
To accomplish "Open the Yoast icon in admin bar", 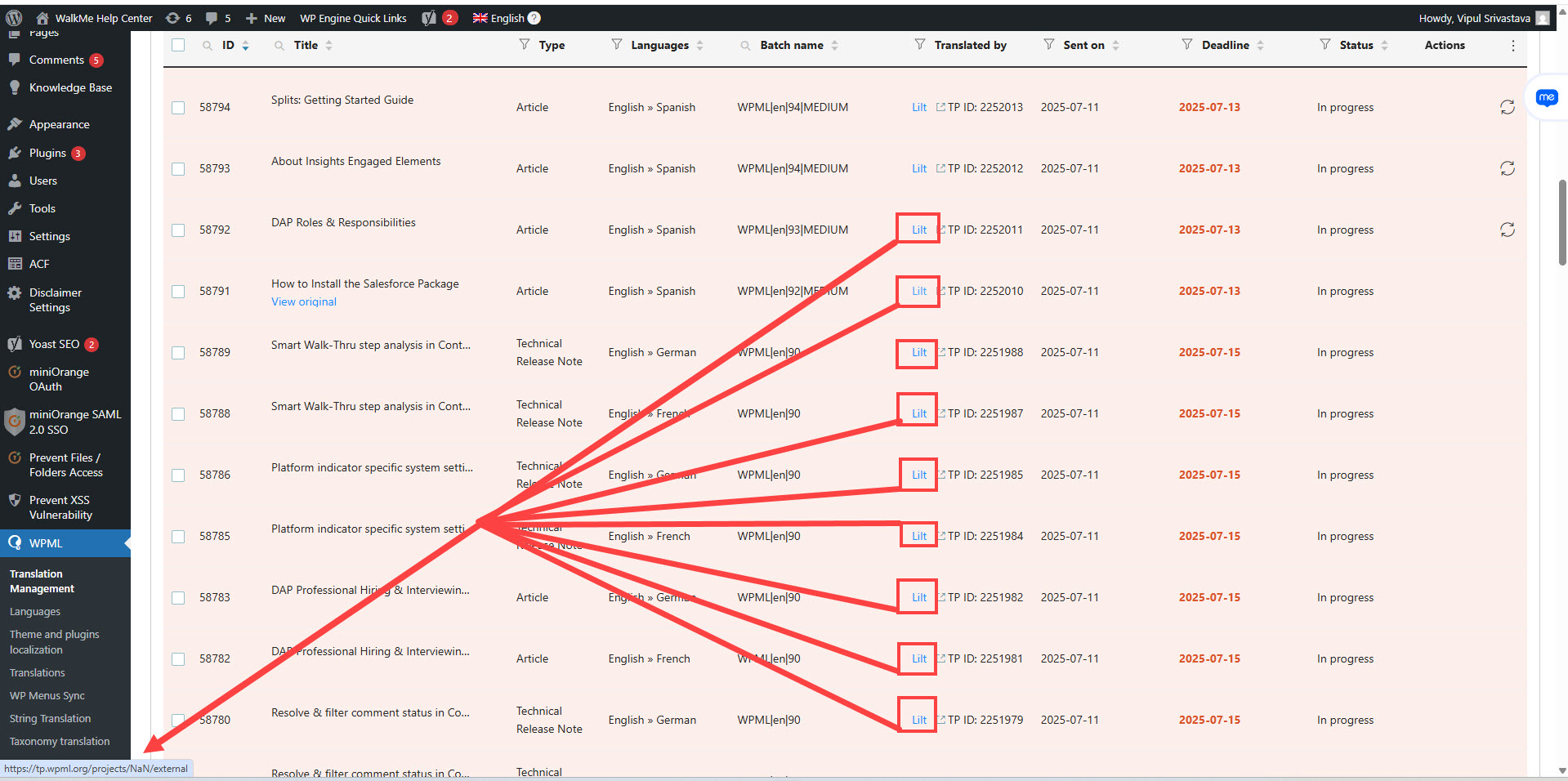I will (429, 18).
